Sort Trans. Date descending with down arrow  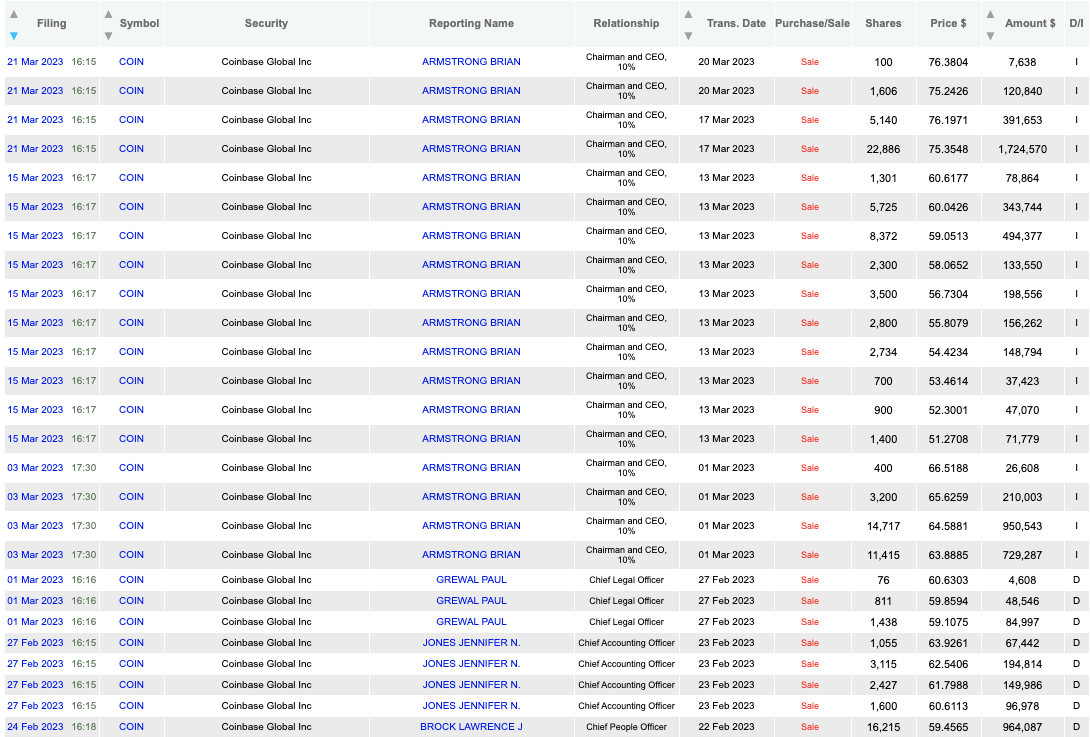[x=688, y=35]
